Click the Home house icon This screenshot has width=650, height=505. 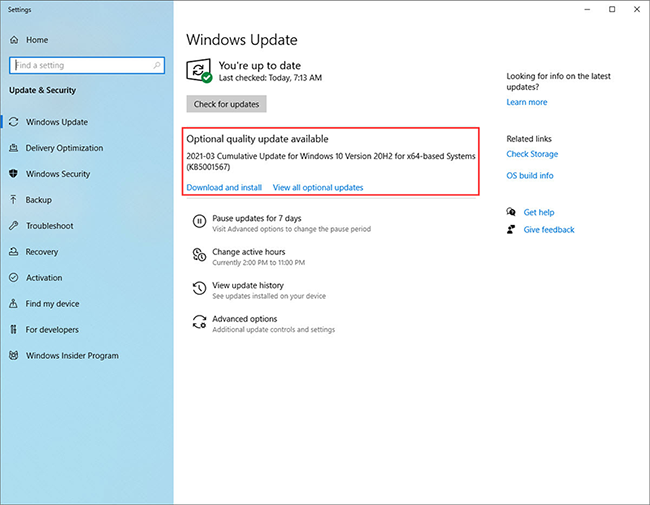point(14,40)
